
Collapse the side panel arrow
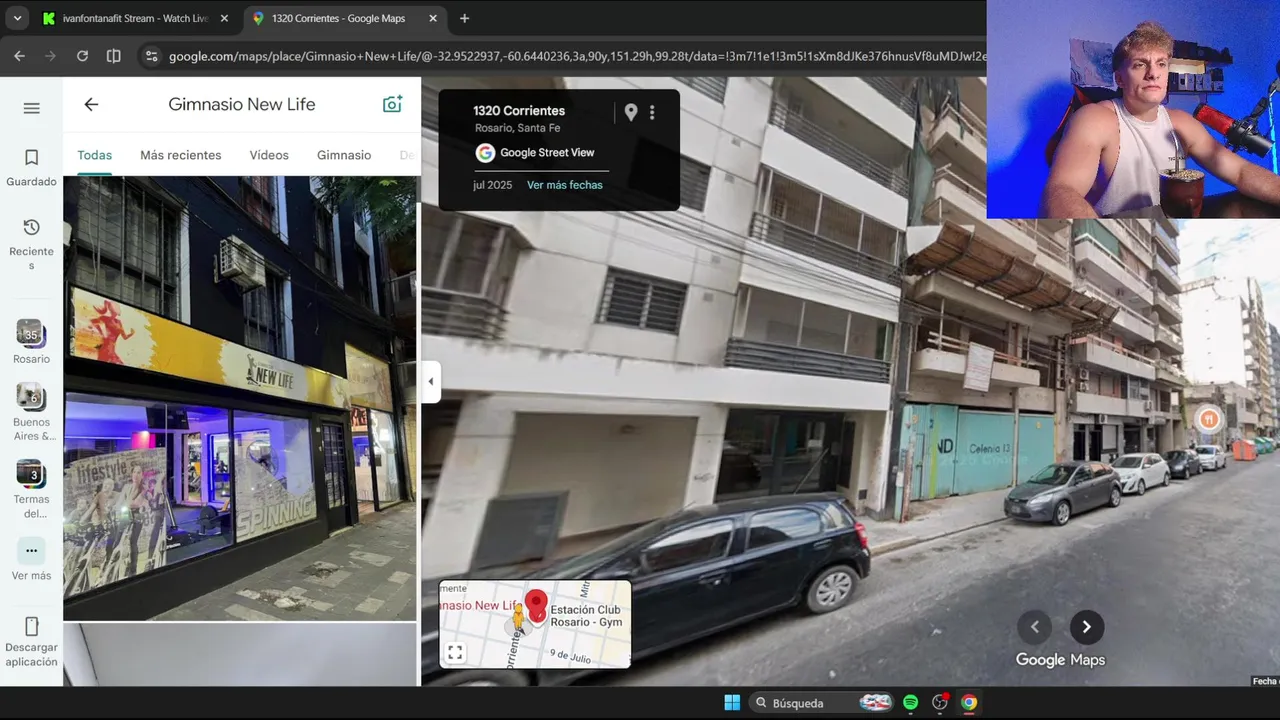click(431, 381)
